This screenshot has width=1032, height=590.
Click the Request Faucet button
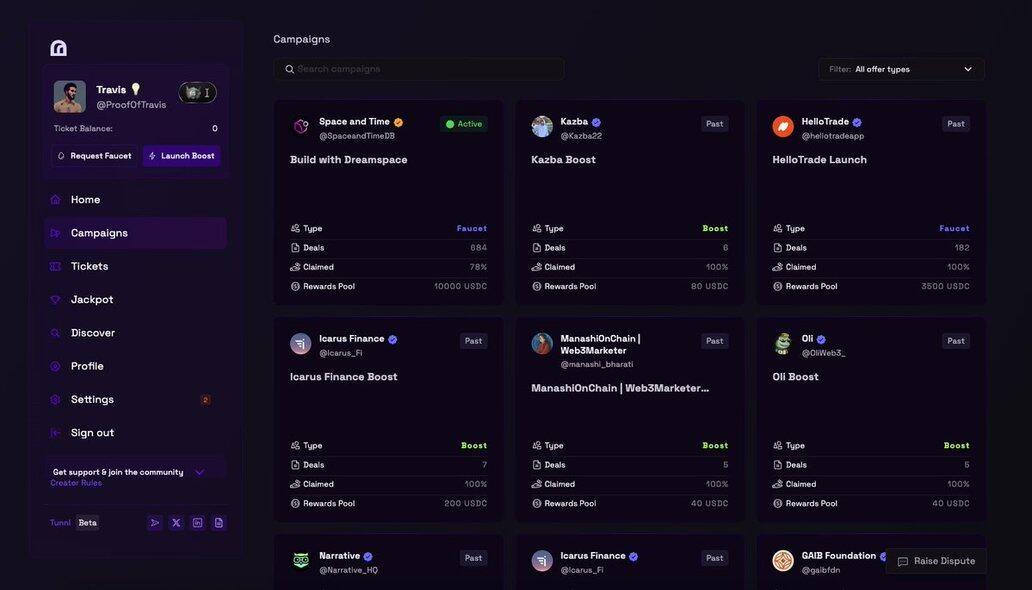tap(94, 156)
